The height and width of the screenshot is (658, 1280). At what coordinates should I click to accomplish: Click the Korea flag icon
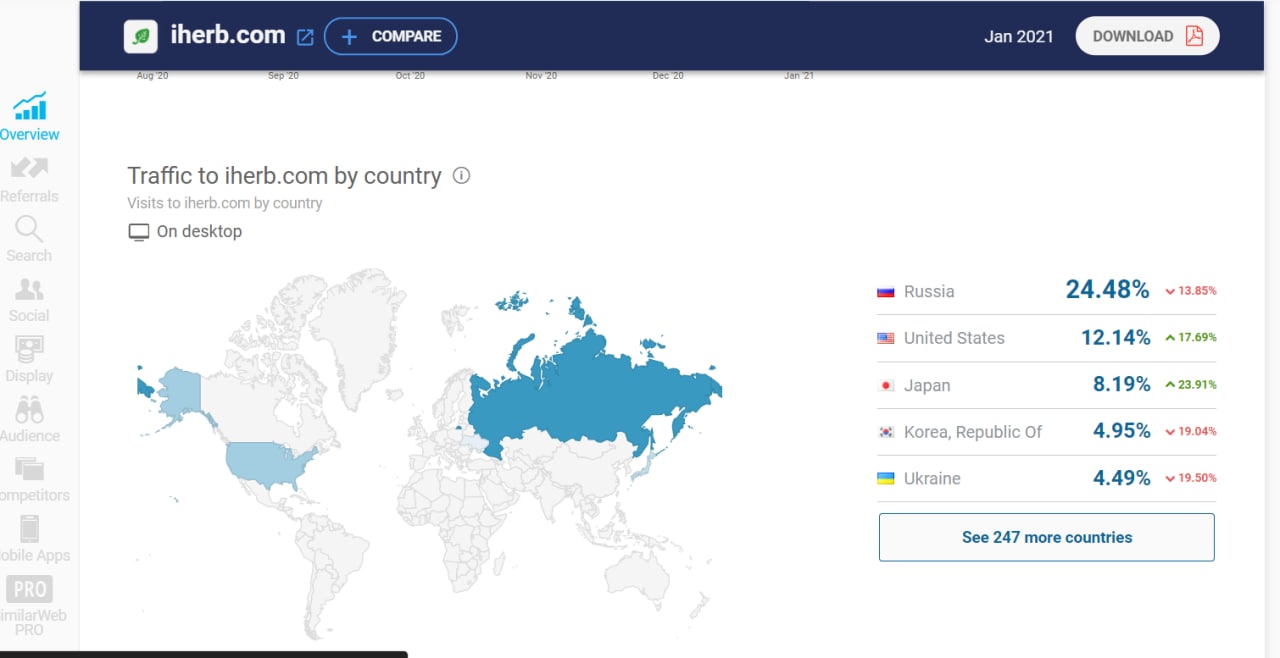pyautogui.click(x=886, y=432)
